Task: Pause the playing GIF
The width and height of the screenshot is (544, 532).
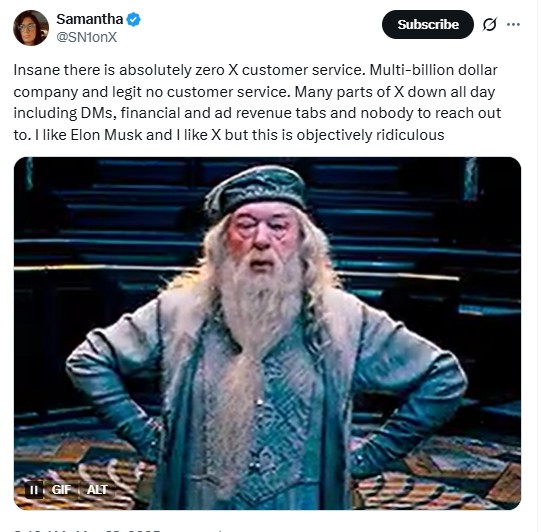Action: click(34, 490)
